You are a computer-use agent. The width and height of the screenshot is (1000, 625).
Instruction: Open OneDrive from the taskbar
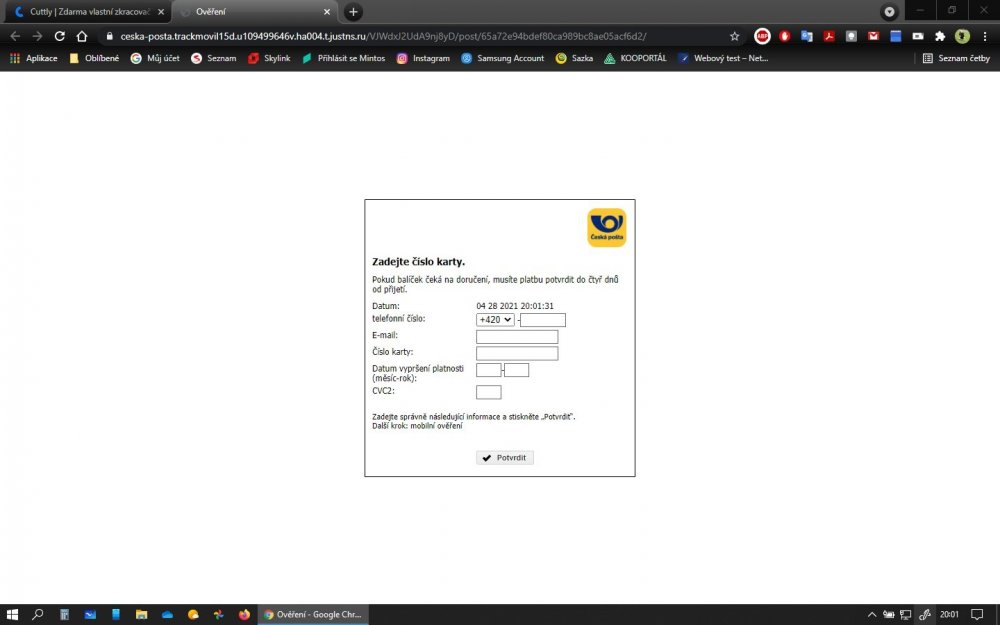point(167,615)
